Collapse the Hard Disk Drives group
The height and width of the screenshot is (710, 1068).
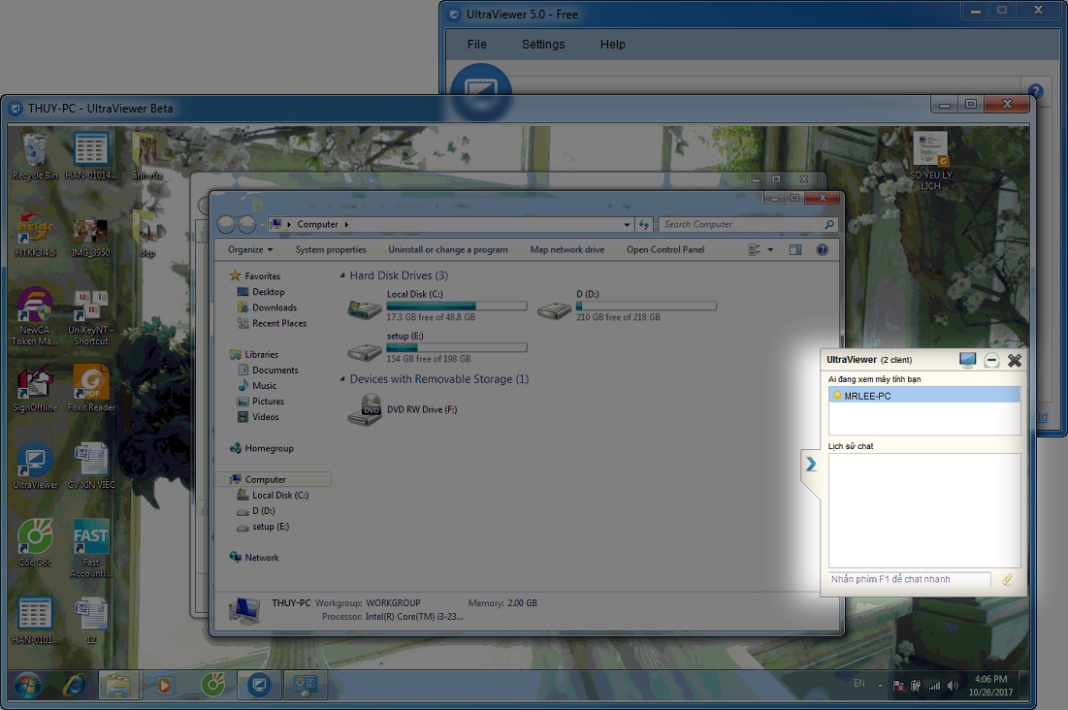(343, 275)
